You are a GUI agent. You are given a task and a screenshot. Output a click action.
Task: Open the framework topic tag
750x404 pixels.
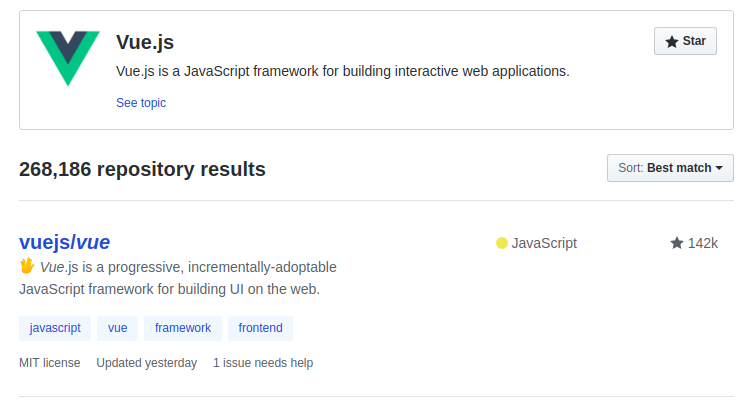(183, 328)
